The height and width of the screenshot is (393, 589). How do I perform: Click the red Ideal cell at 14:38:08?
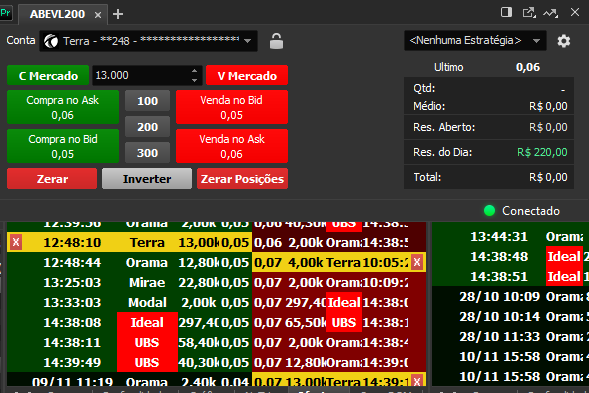(x=147, y=322)
